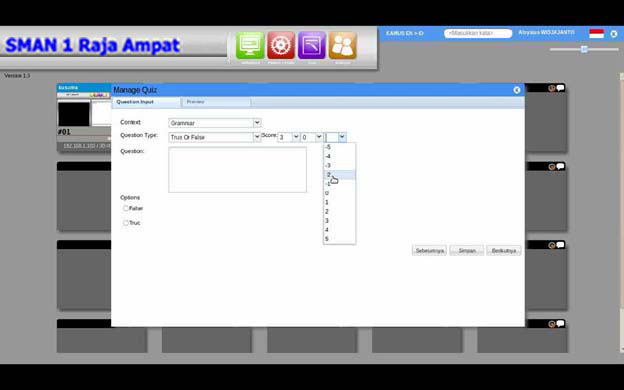
Task: Click chat bubble icon on top-row student tile
Action: [560, 88]
